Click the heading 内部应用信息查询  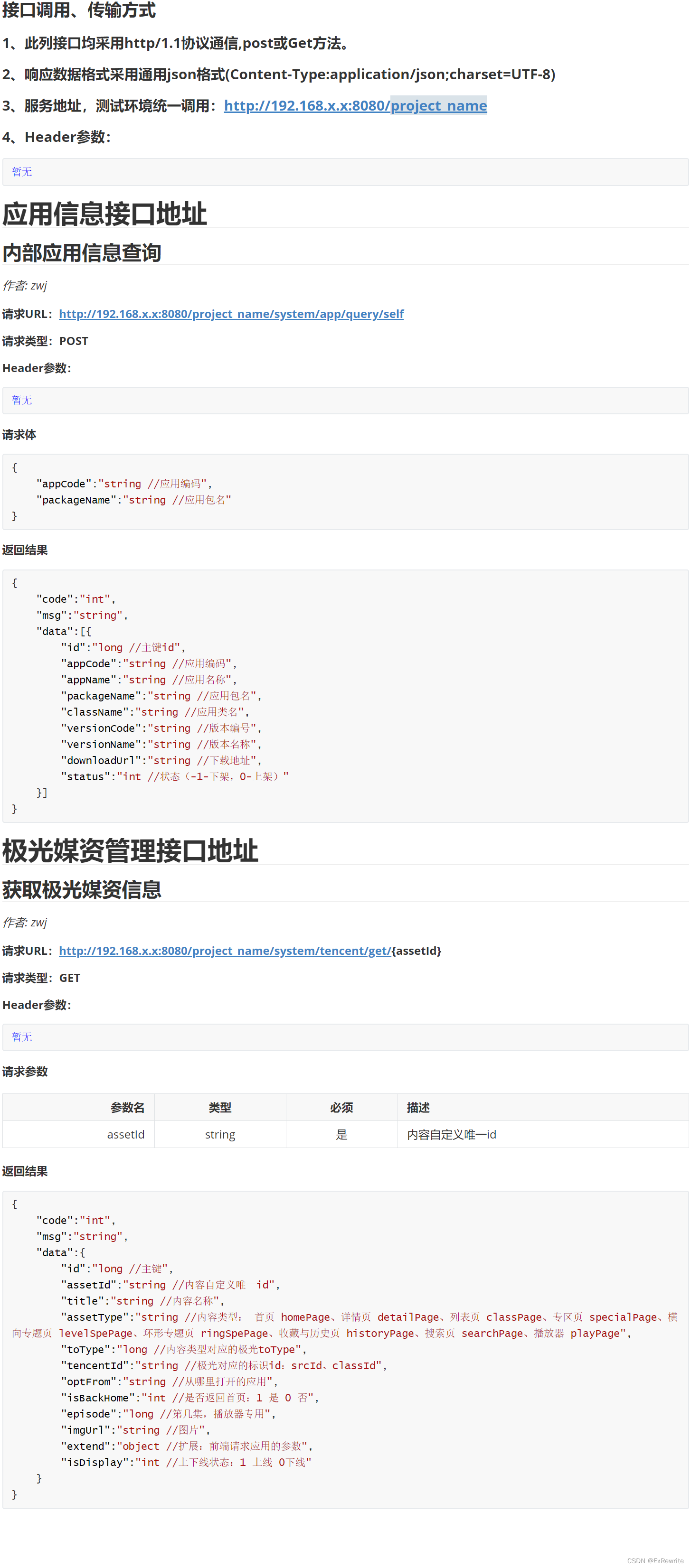pyautogui.click(x=82, y=253)
